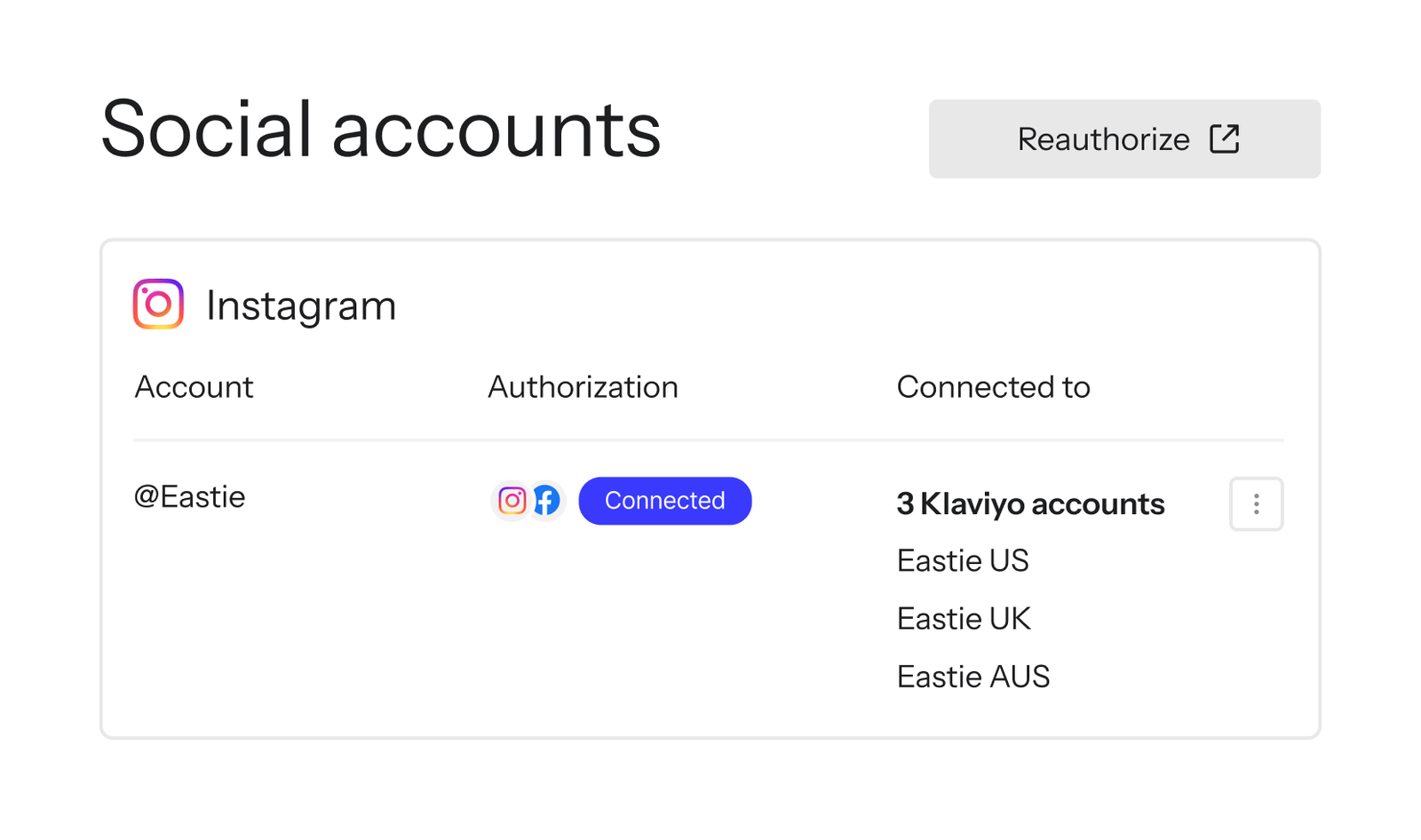Viewport: 1421px width, 840px height.
Task: Click the small Instagram authorization icon
Action: (x=512, y=501)
